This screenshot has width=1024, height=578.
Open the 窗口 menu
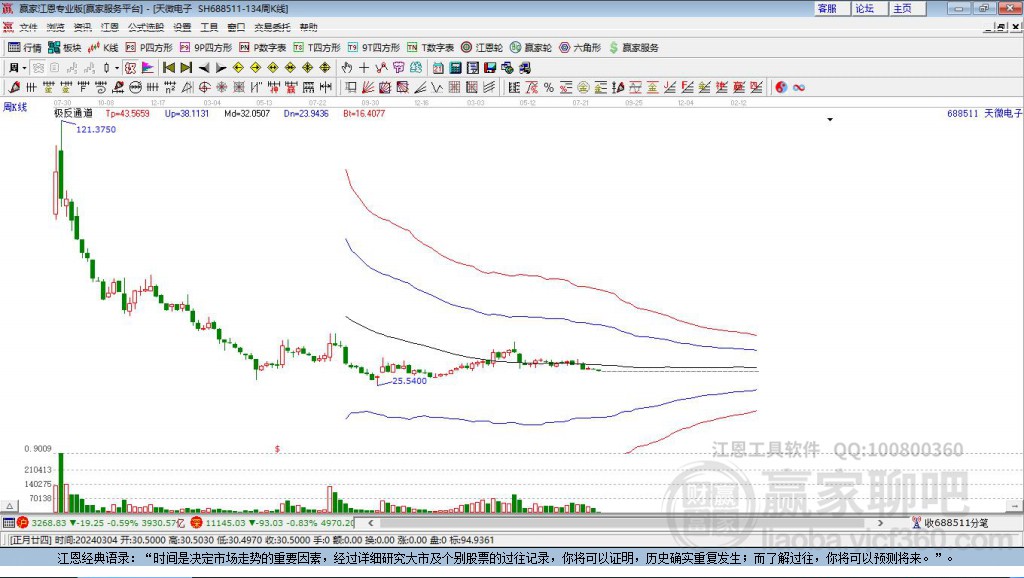[236, 27]
